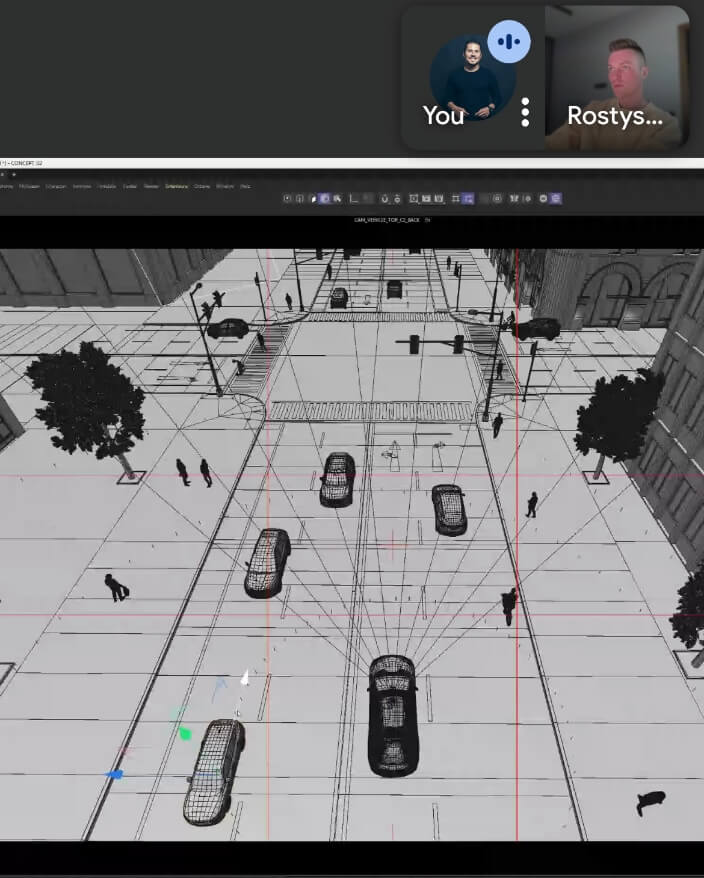Image resolution: width=704 pixels, height=878 pixels.
Task: Click the grid snap icon in the toolbar
Action: pos(455,199)
